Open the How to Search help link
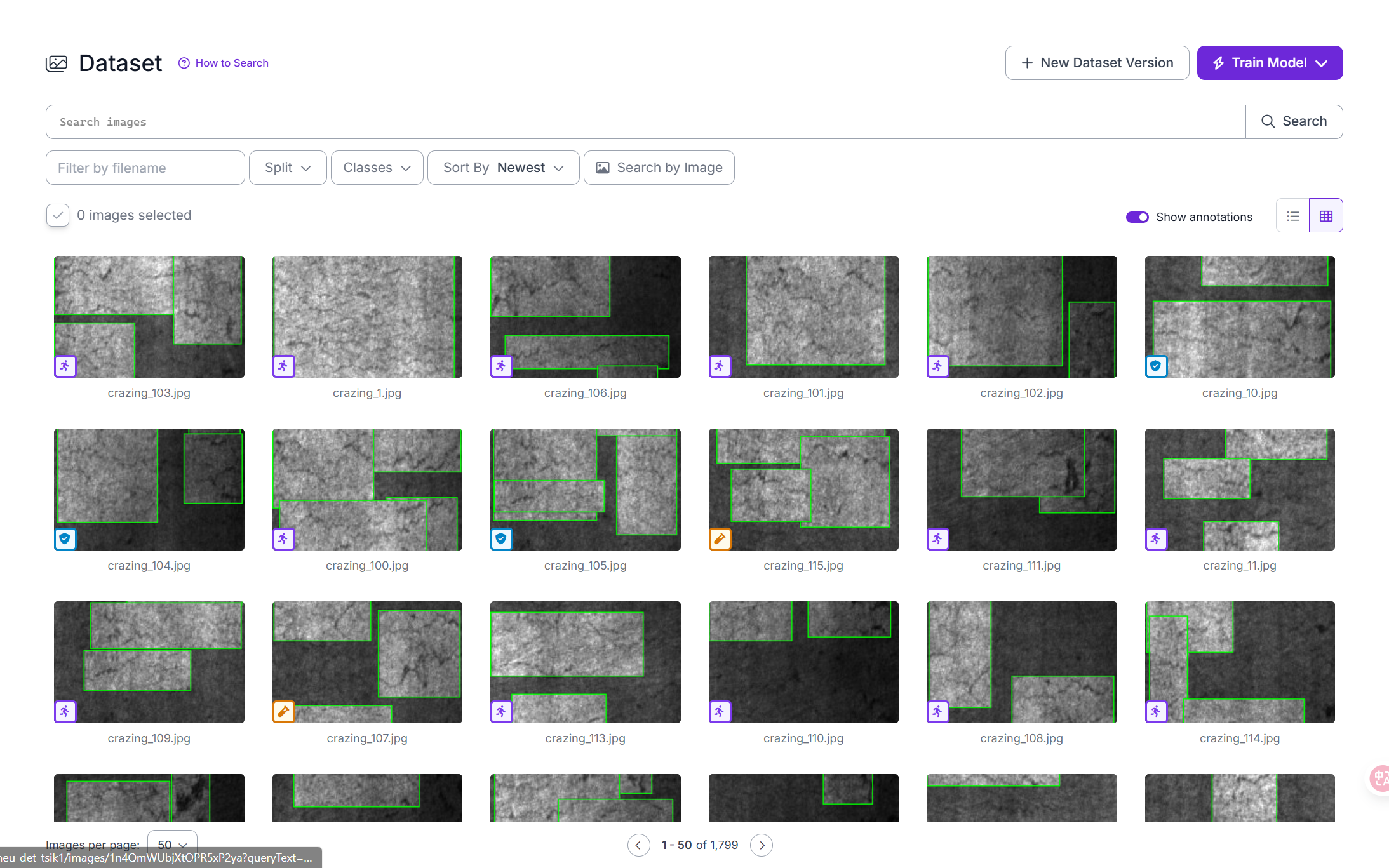This screenshot has height=868, width=1389. click(x=224, y=63)
